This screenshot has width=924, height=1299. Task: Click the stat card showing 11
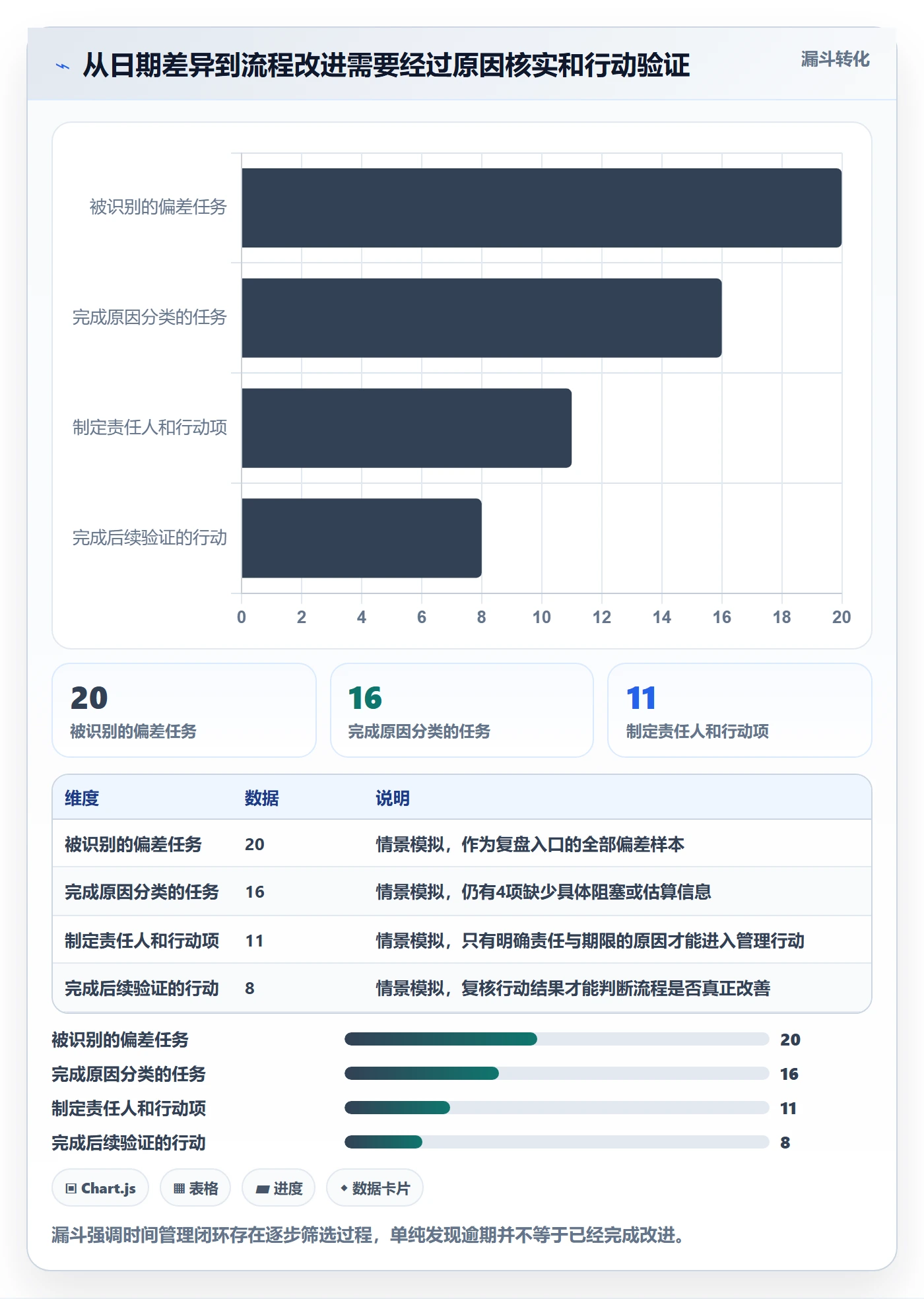click(740, 710)
